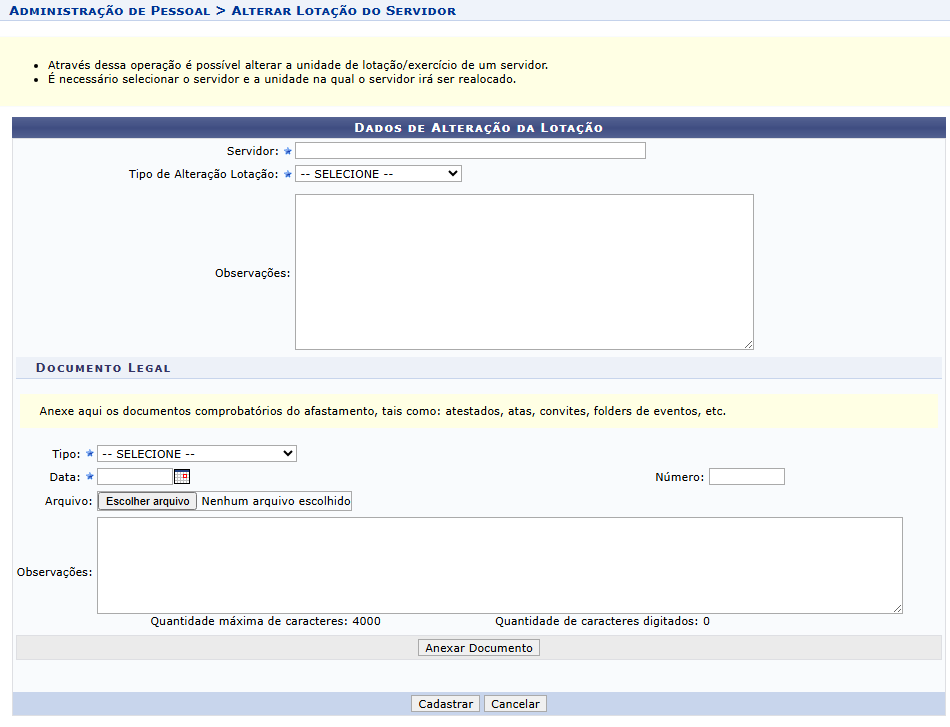
Task: Click the Alterar Lotação do Servidor title
Action: [x=343, y=11]
